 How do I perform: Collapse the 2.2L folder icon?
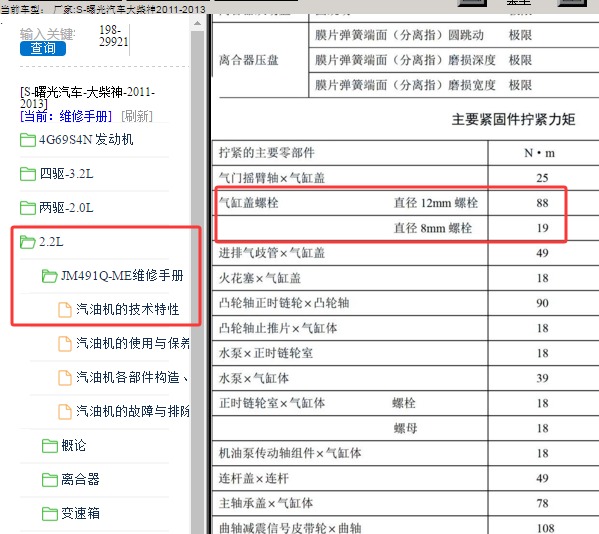[x=28, y=242]
